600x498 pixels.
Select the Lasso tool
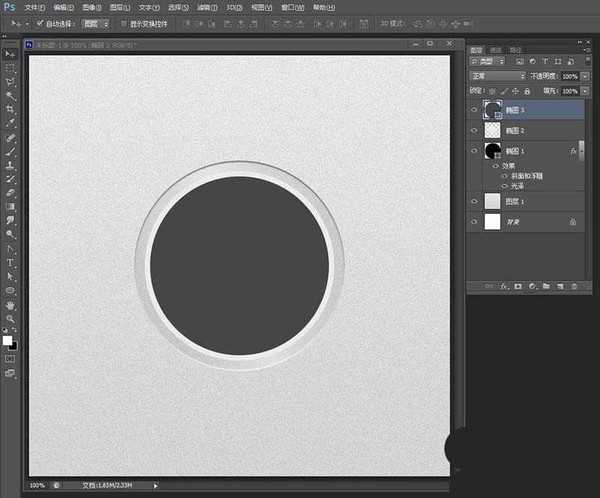tap(11, 81)
